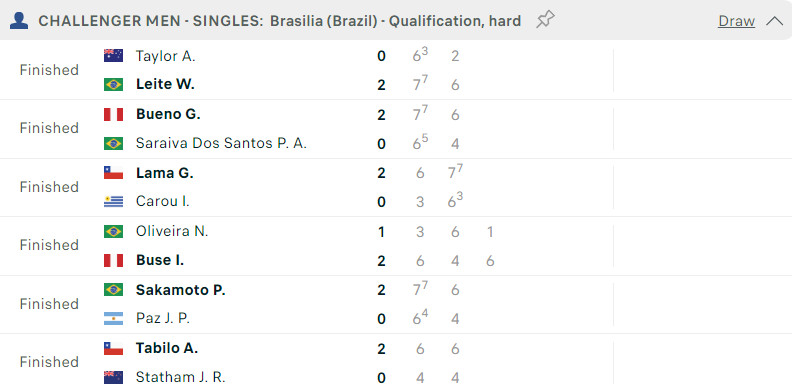Screen dimensions: 792x390
Task: Click Australia flag next to Taylor A.
Action: coord(113,56)
